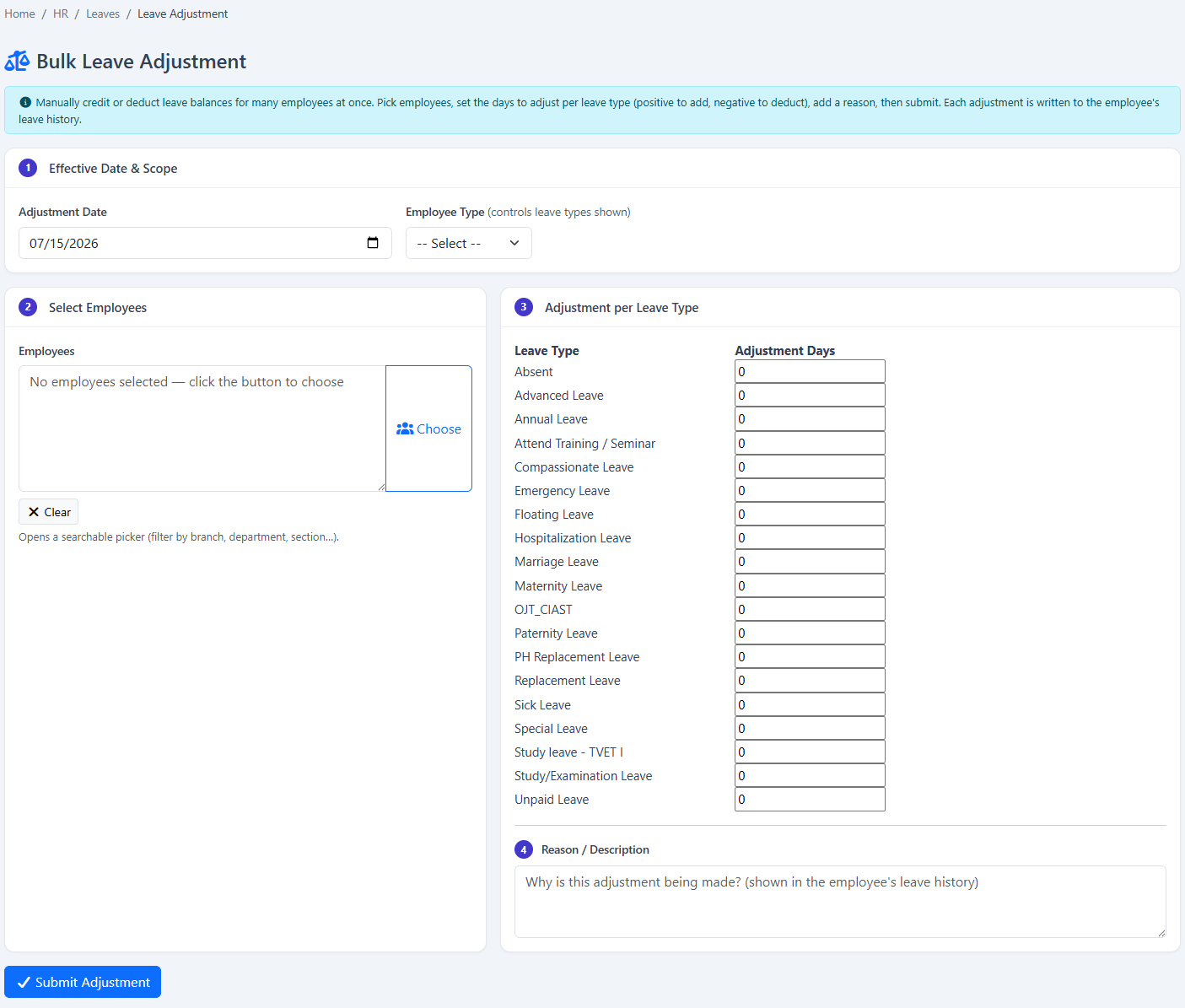Click the Bulk Leave Adjustment scale icon
Image resolution: width=1185 pixels, height=1008 pixels.
[17, 62]
